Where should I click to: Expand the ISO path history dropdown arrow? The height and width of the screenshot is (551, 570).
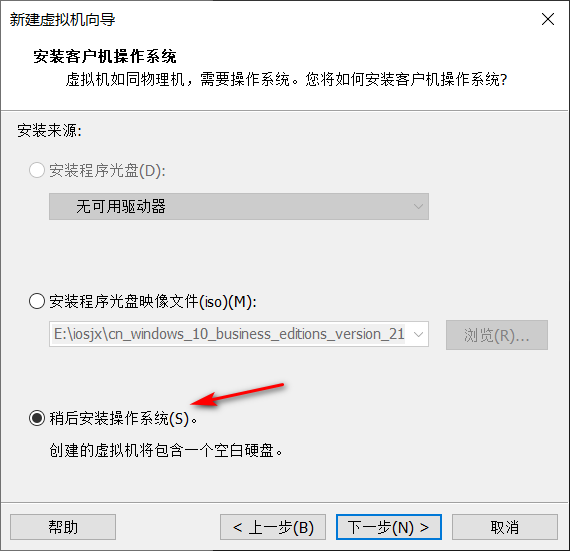(418, 334)
